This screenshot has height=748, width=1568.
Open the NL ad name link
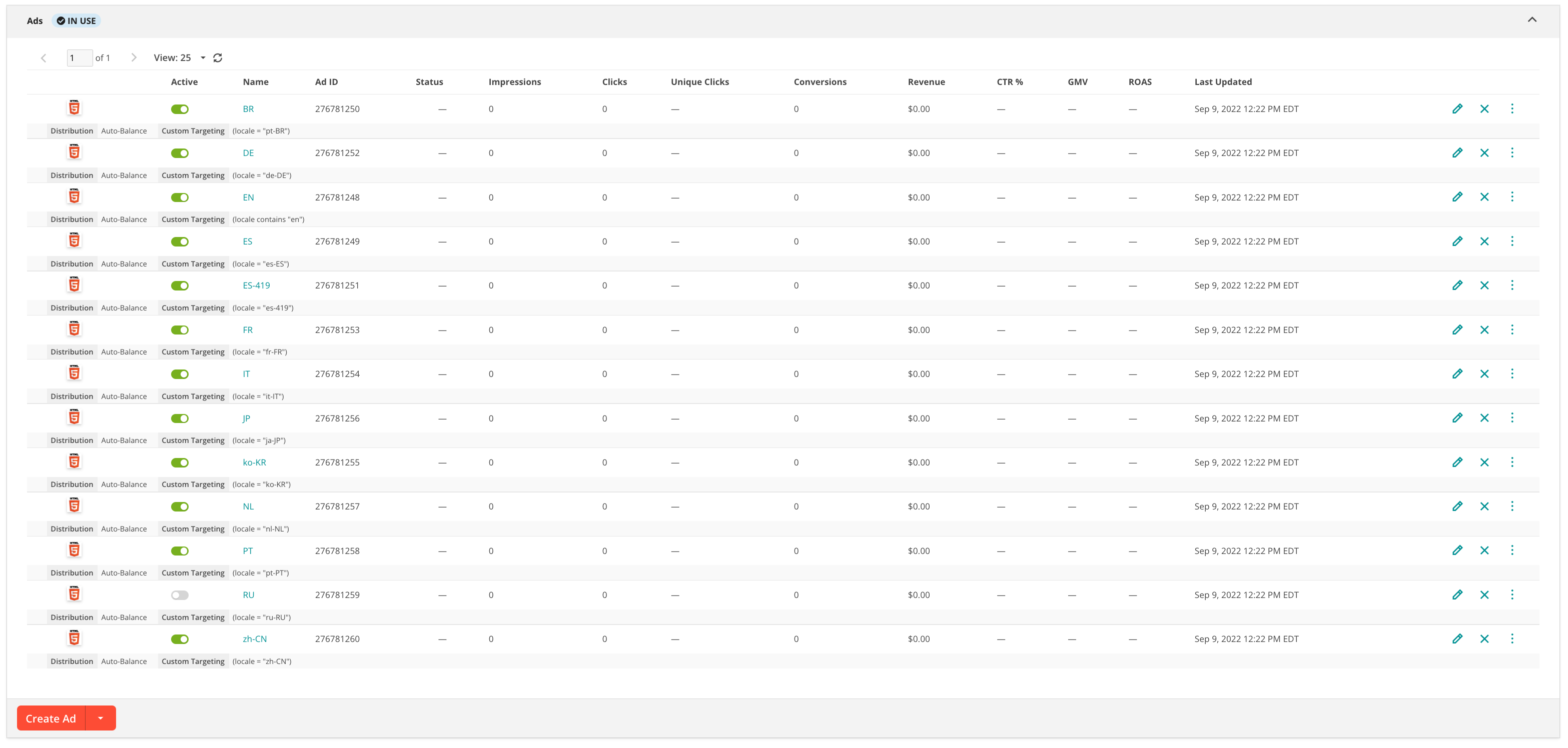(248, 506)
